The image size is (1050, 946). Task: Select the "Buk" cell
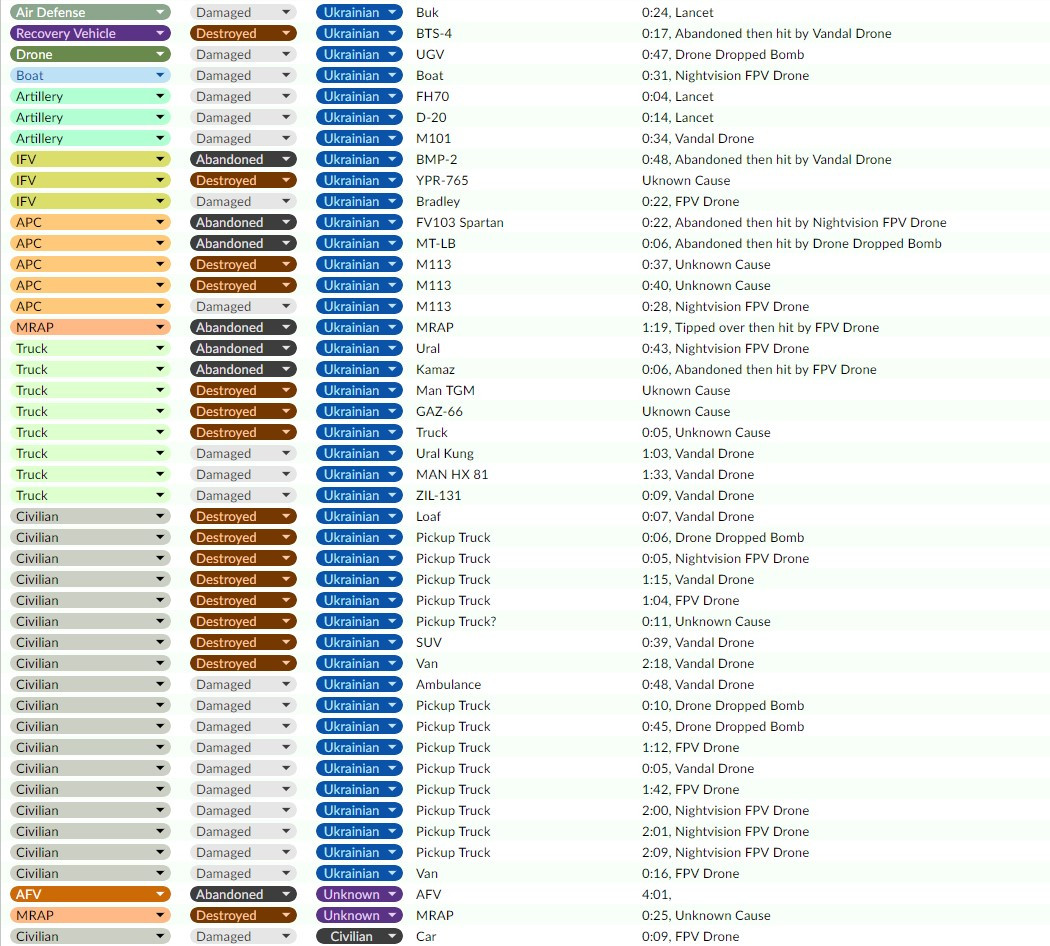tap(427, 12)
